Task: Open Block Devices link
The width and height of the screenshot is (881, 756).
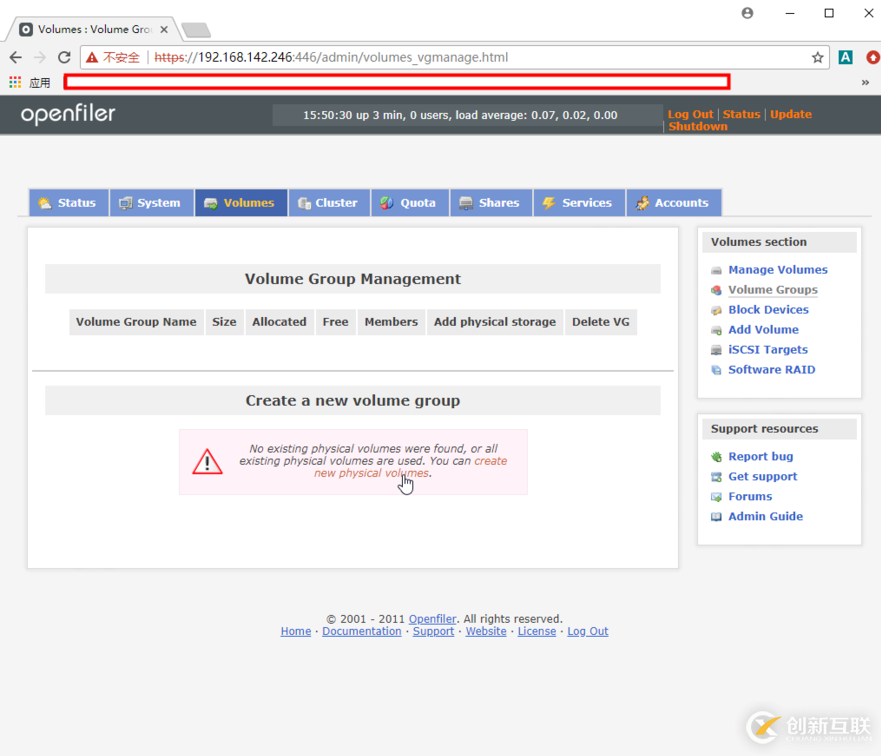Action: click(x=768, y=310)
